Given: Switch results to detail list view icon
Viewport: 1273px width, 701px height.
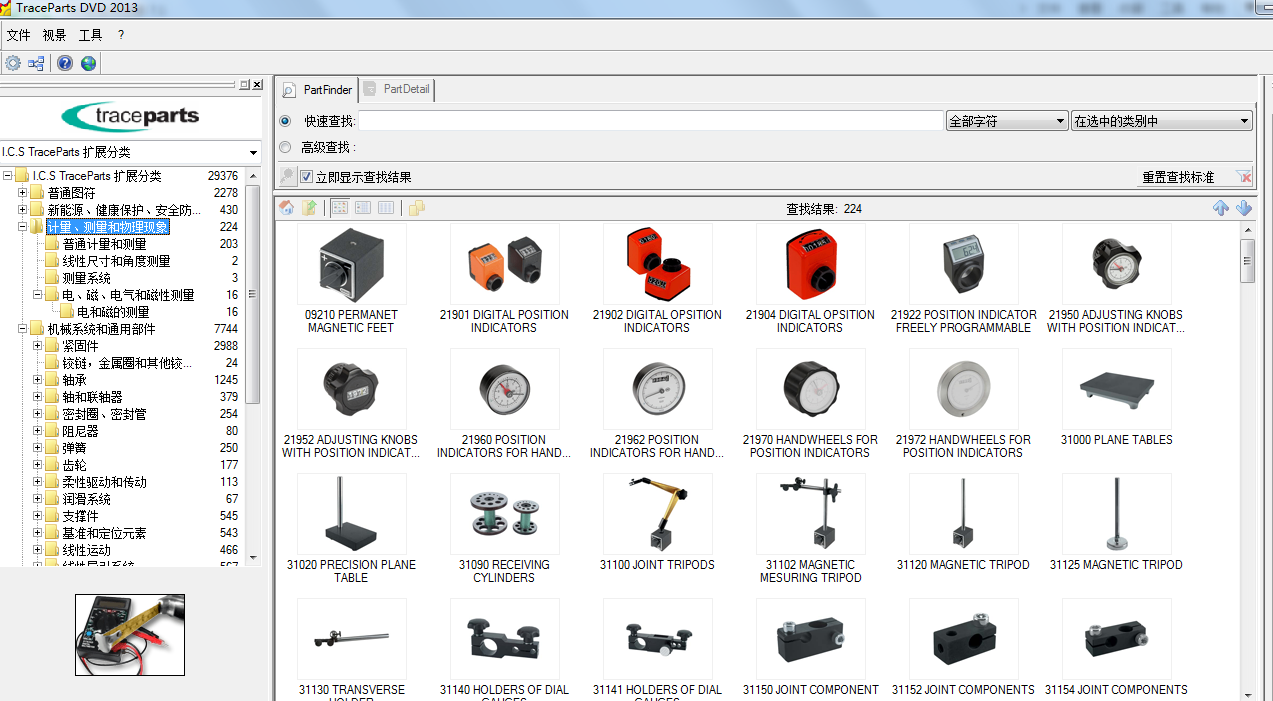Looking at the screenshot, I should click(385, 208).
